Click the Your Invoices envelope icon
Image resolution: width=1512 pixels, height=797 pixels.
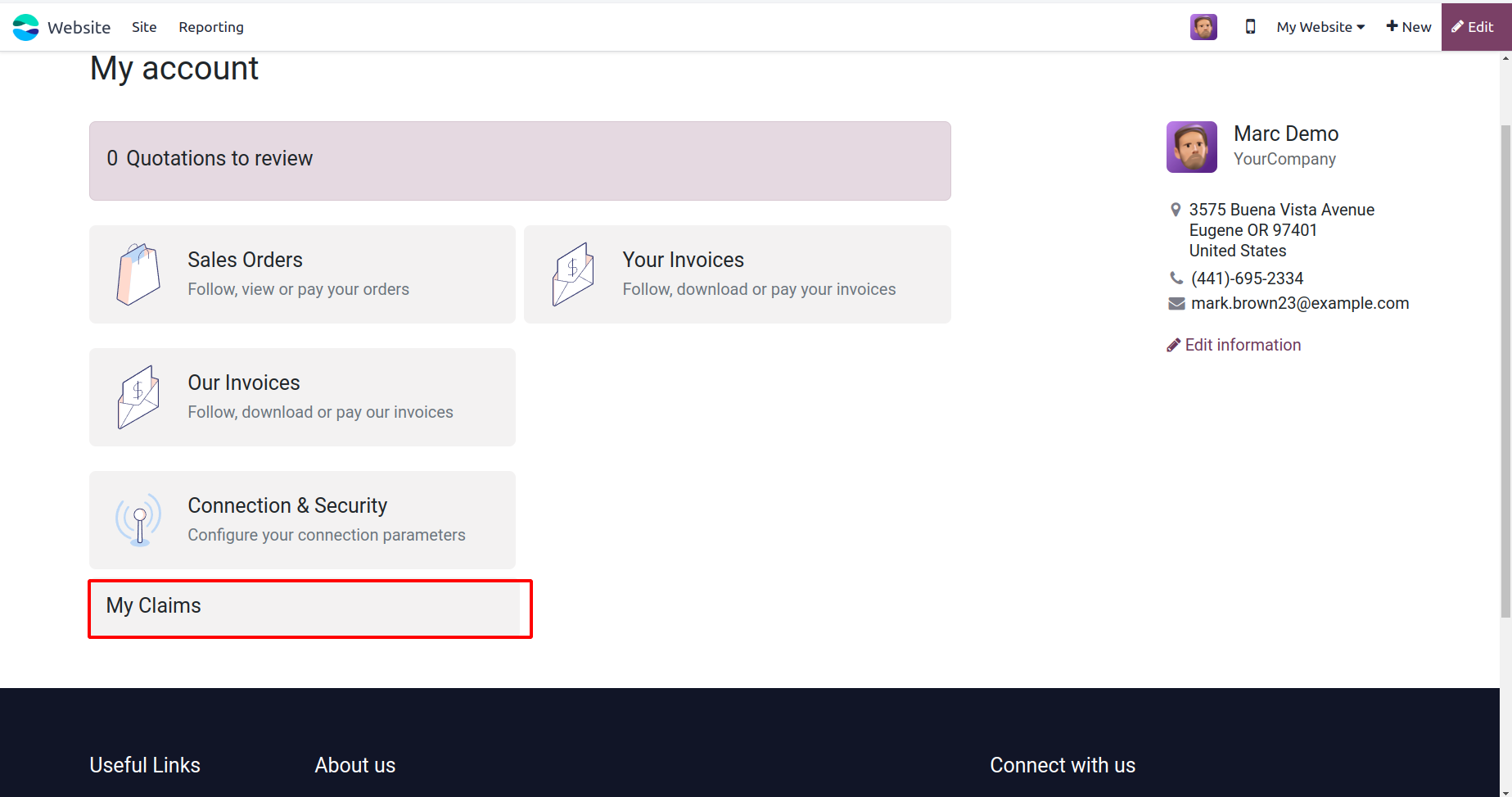(x=573, y=274)
